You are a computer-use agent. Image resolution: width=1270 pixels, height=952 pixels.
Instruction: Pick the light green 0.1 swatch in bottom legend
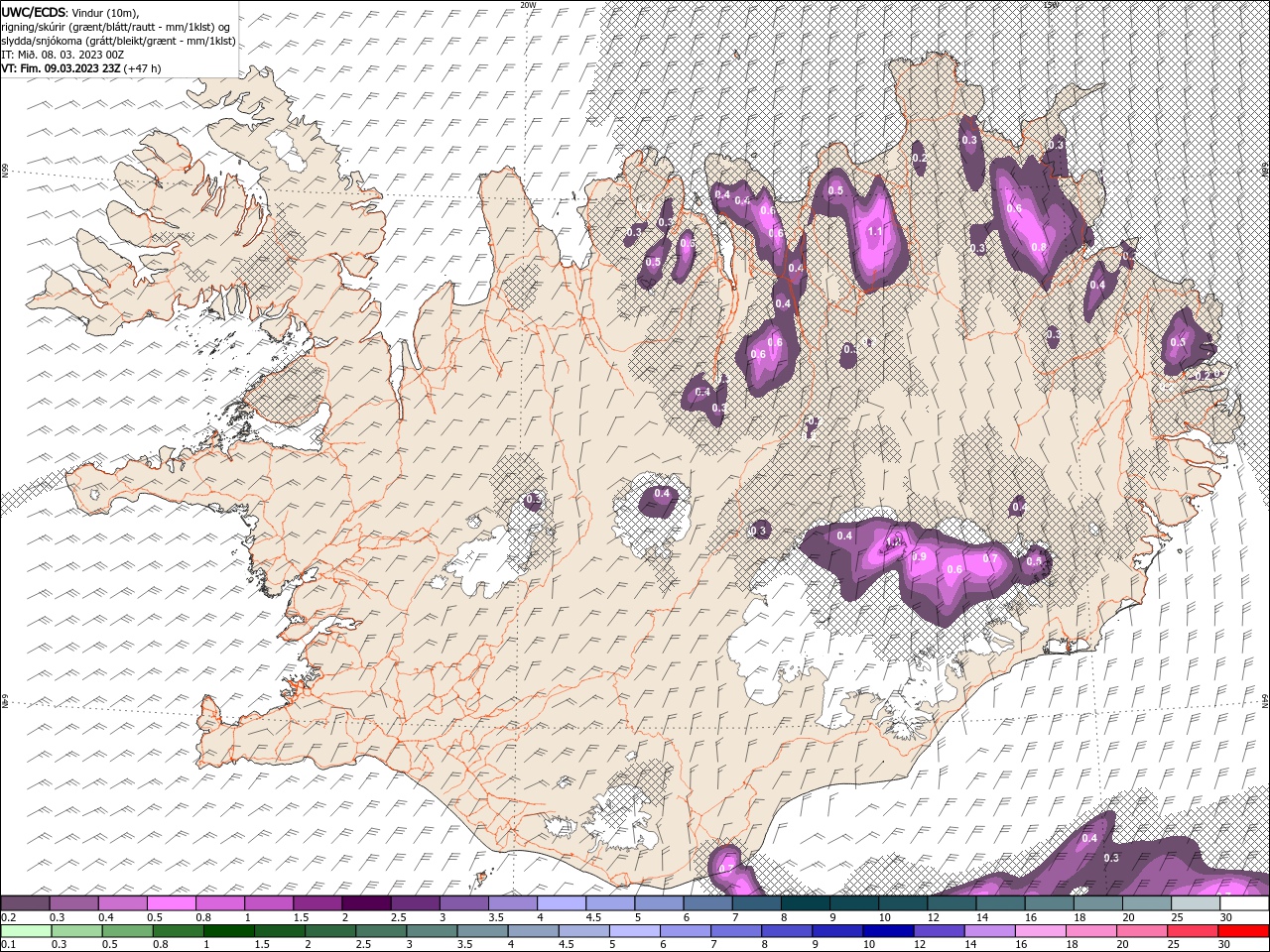(26, 931)
